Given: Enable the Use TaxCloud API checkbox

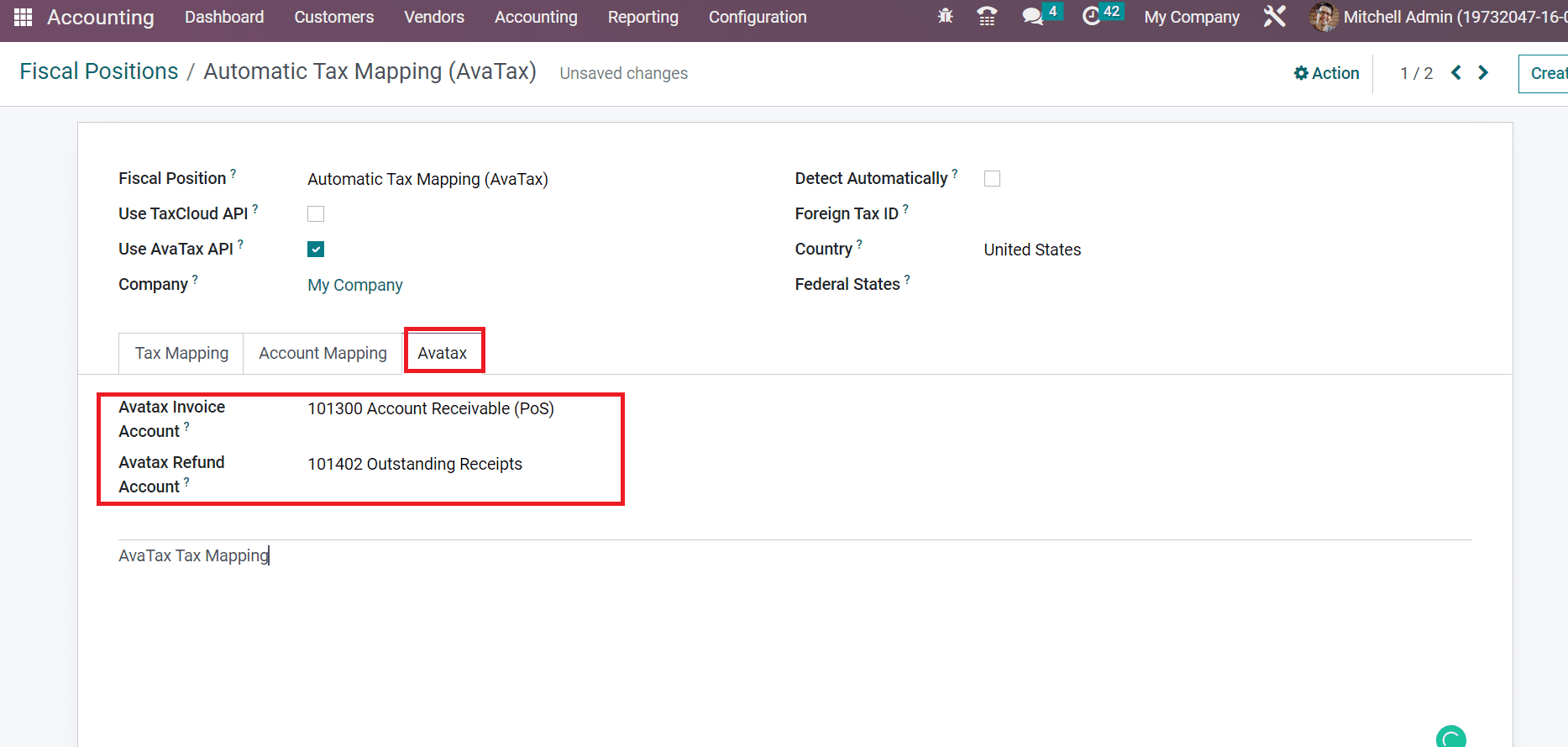Looking at the screenshot, I should pos(316,213).
